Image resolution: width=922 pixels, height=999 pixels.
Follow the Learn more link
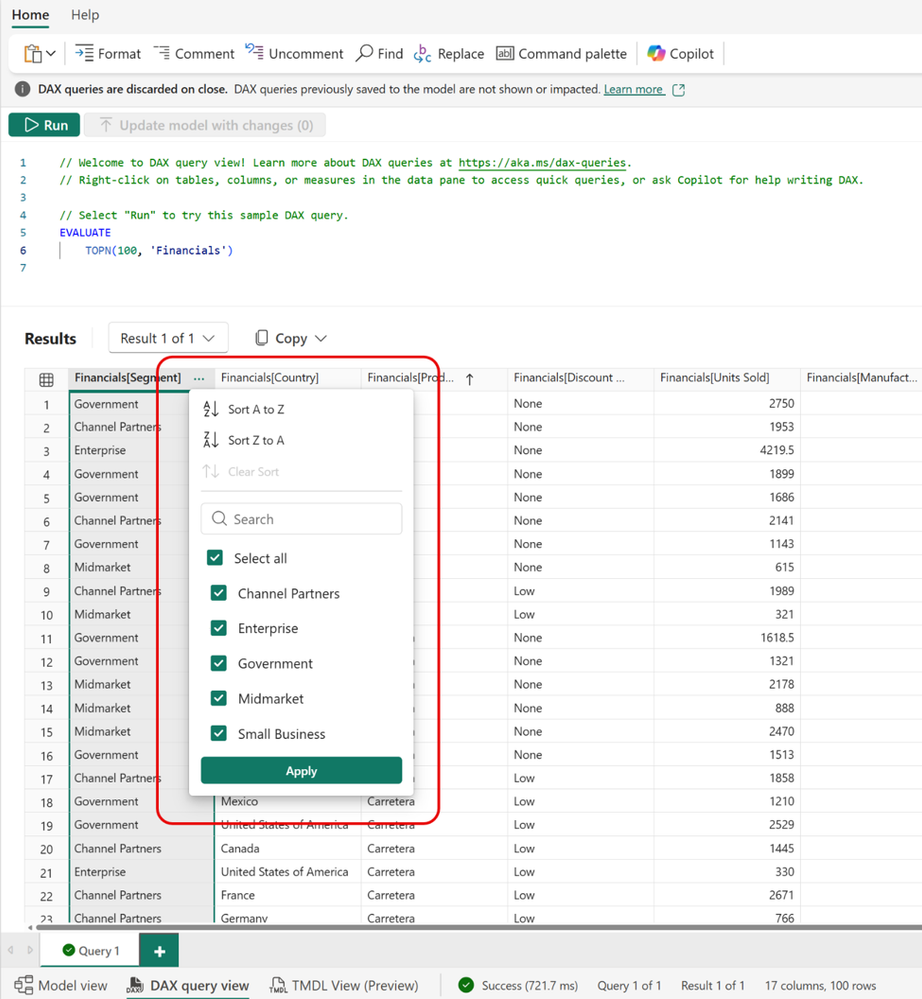tap(633, 89)
